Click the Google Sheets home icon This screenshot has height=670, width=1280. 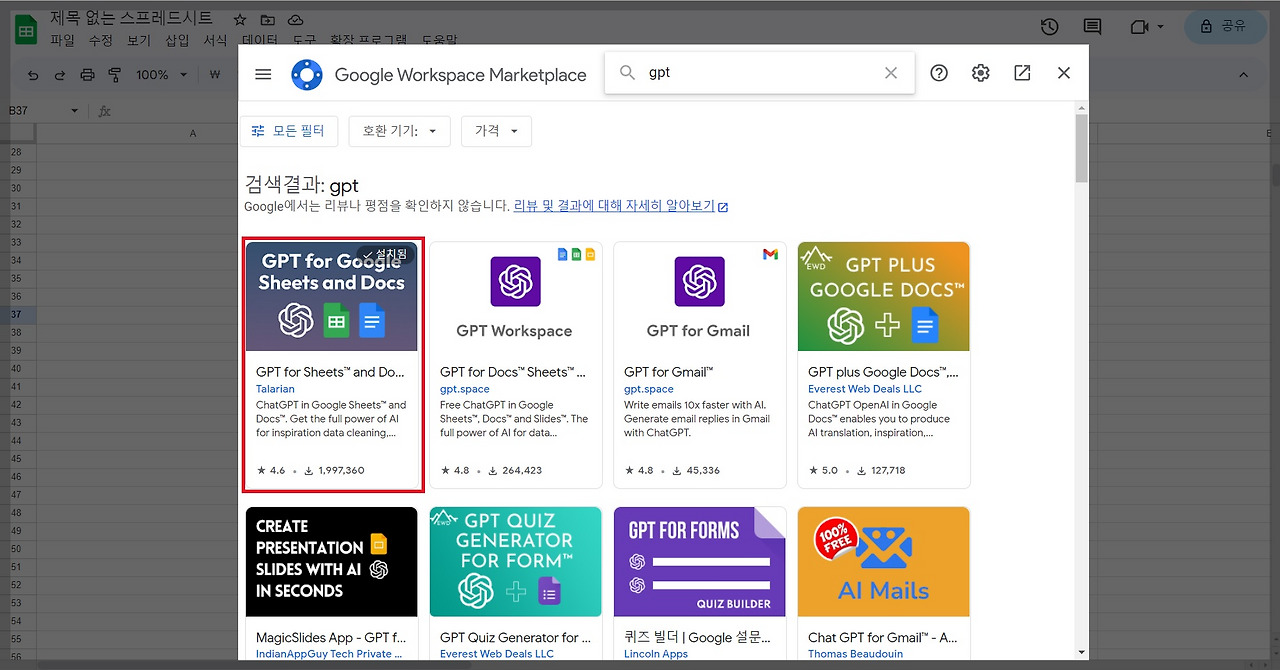(x=26, y=29)
